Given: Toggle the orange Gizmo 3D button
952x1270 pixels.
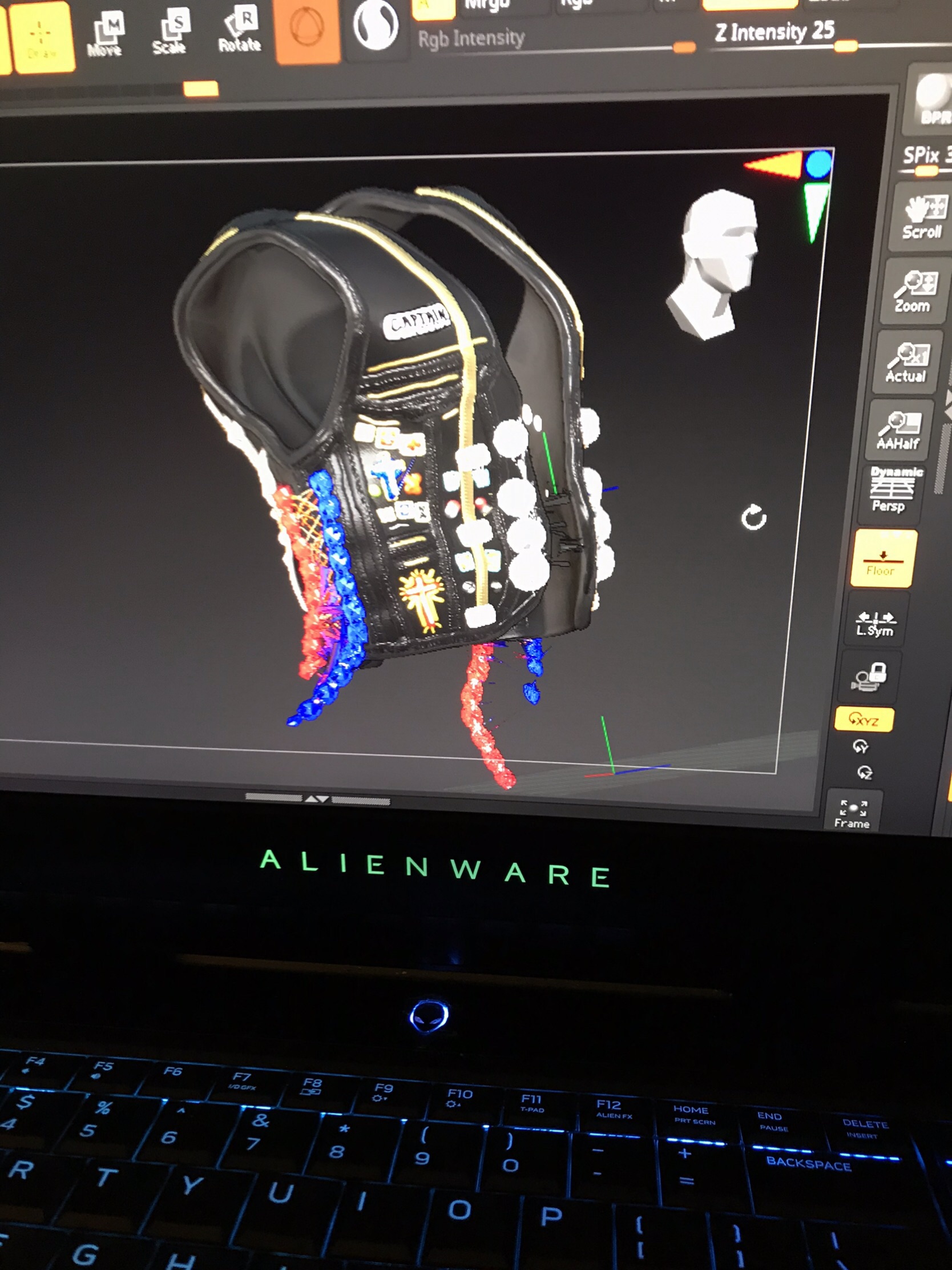Looking at the screenshot, I should coord(308,30).
